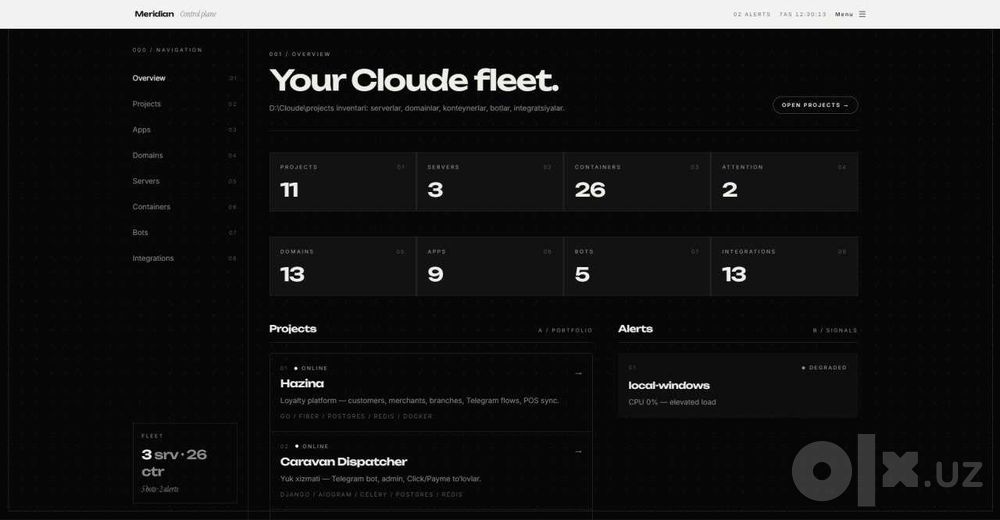Click the Caravan Dispatcher ONLINE status indicator
This screenshot has height=520, width=1000.
click(312, 447)
